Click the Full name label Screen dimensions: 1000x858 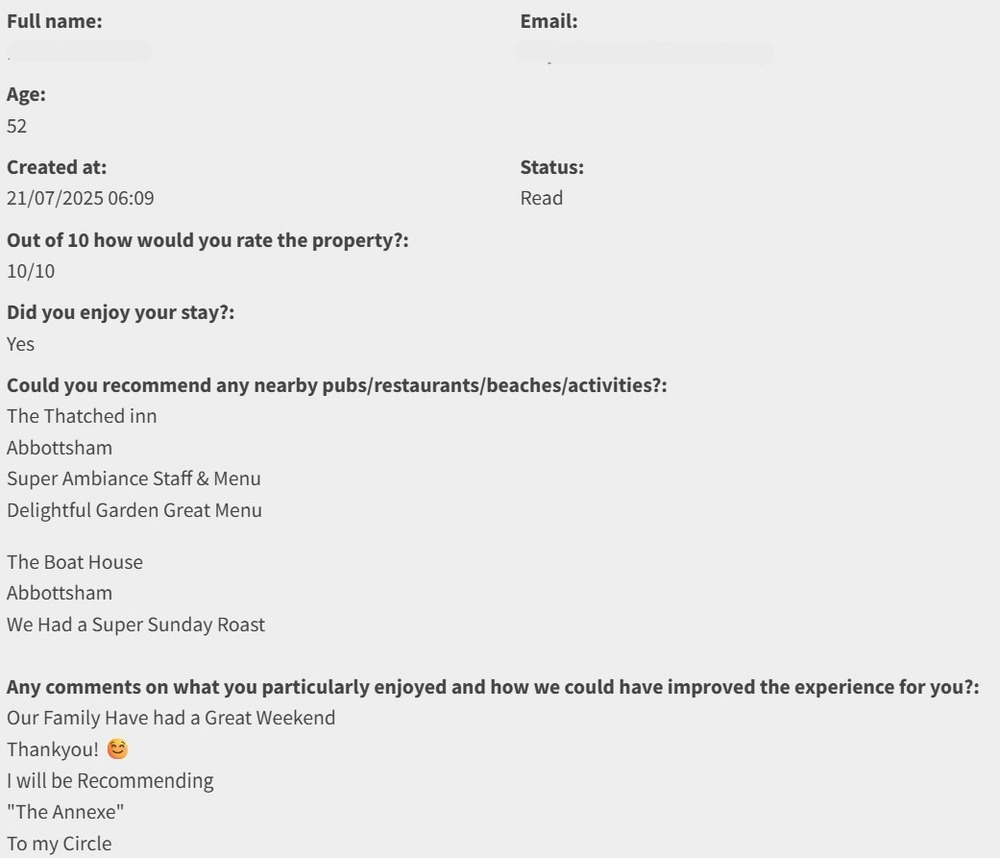[54, 21]
